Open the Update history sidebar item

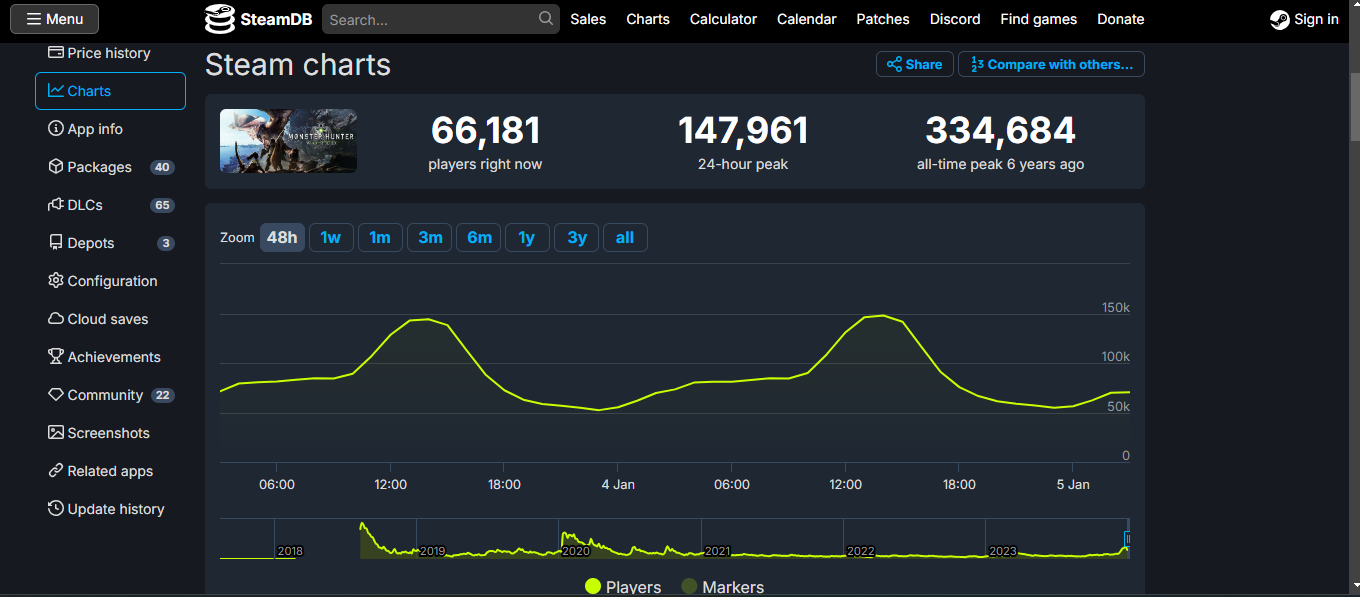tap(115, 509)
